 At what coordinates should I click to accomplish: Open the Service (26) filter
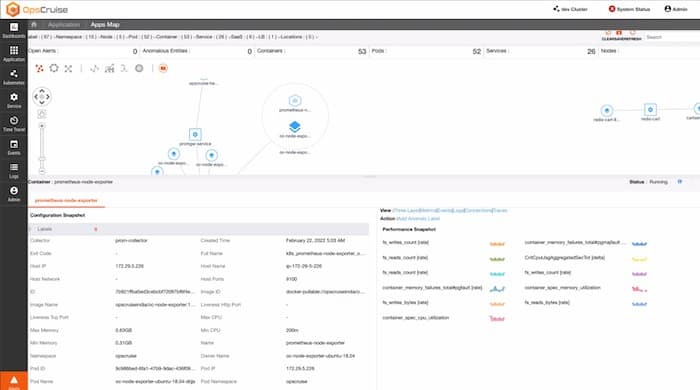211,37
